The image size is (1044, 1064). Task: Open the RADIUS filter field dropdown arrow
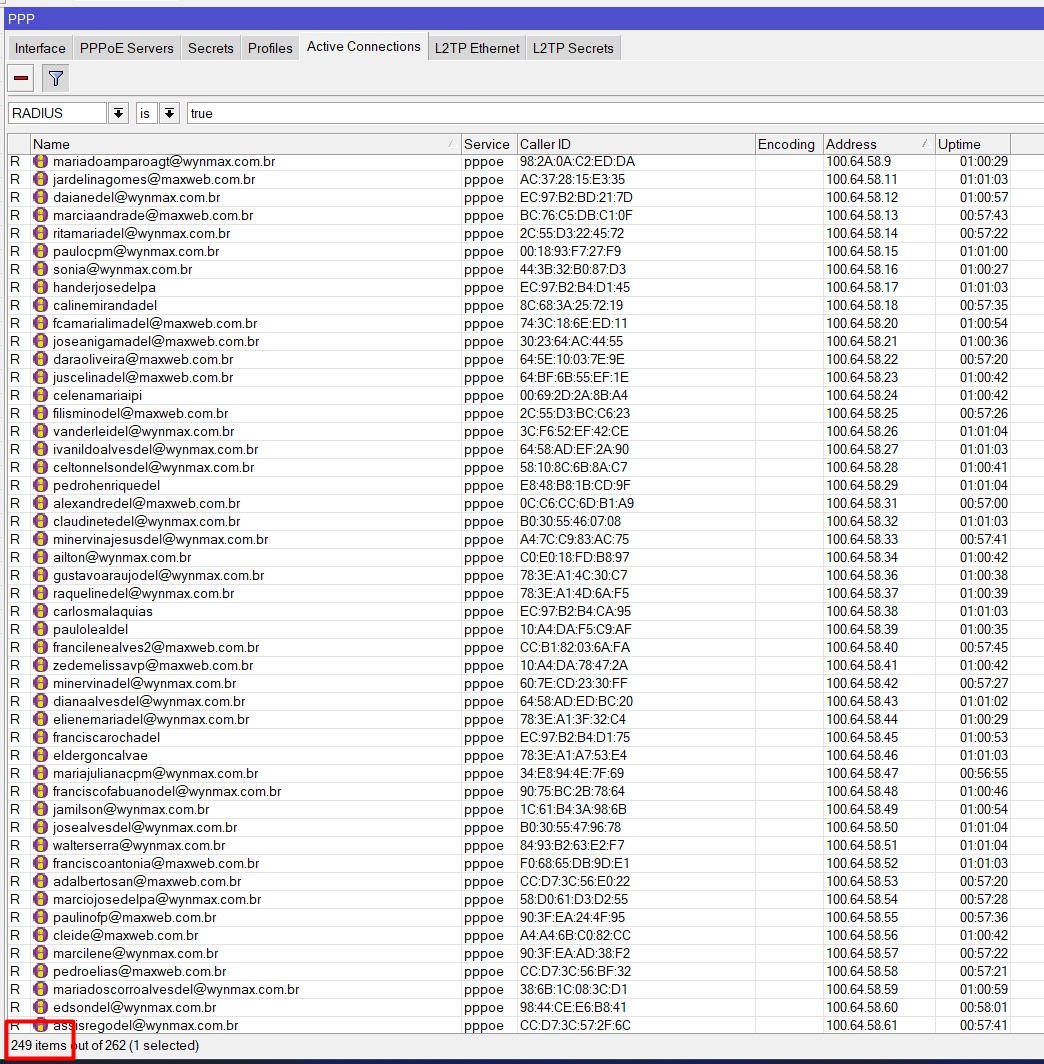click(x=118, y=113)
